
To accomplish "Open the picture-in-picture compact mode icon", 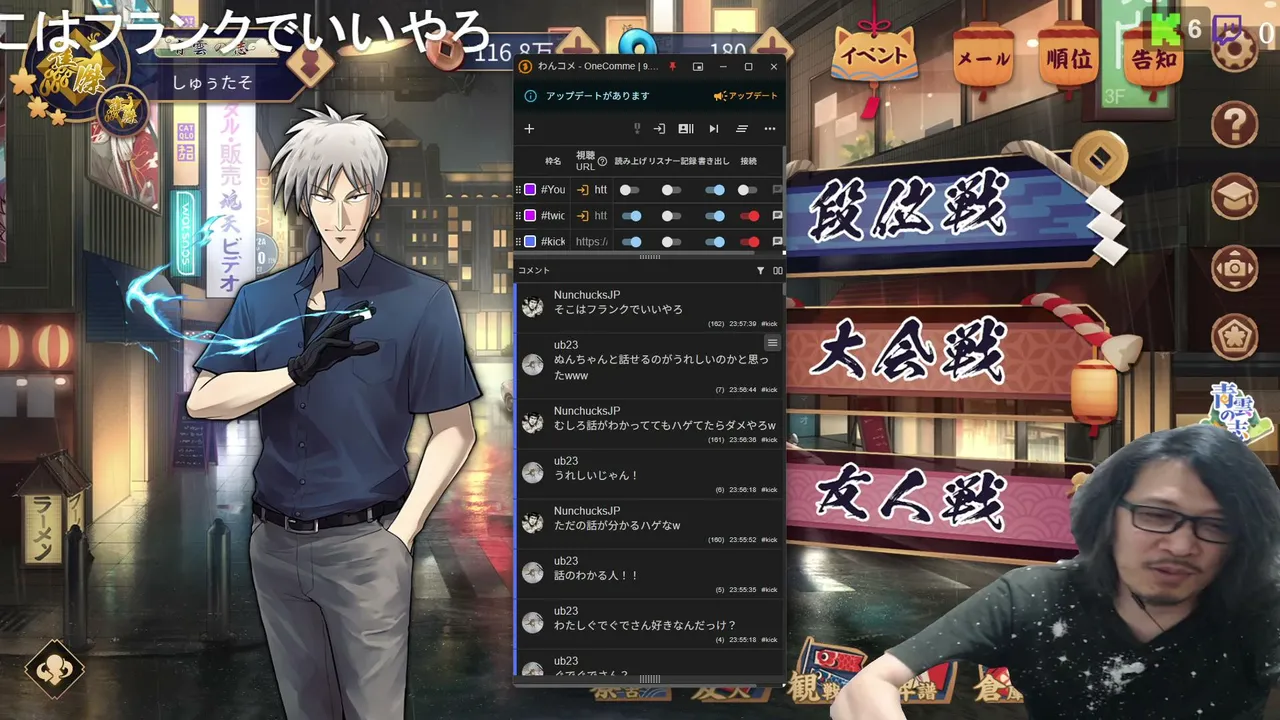I will click(698, 67).
